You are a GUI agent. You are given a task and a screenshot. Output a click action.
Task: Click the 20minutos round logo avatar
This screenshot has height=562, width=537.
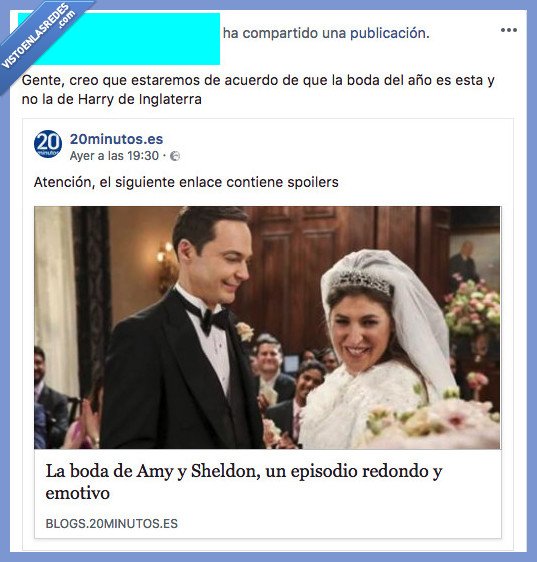coord(48,144)
